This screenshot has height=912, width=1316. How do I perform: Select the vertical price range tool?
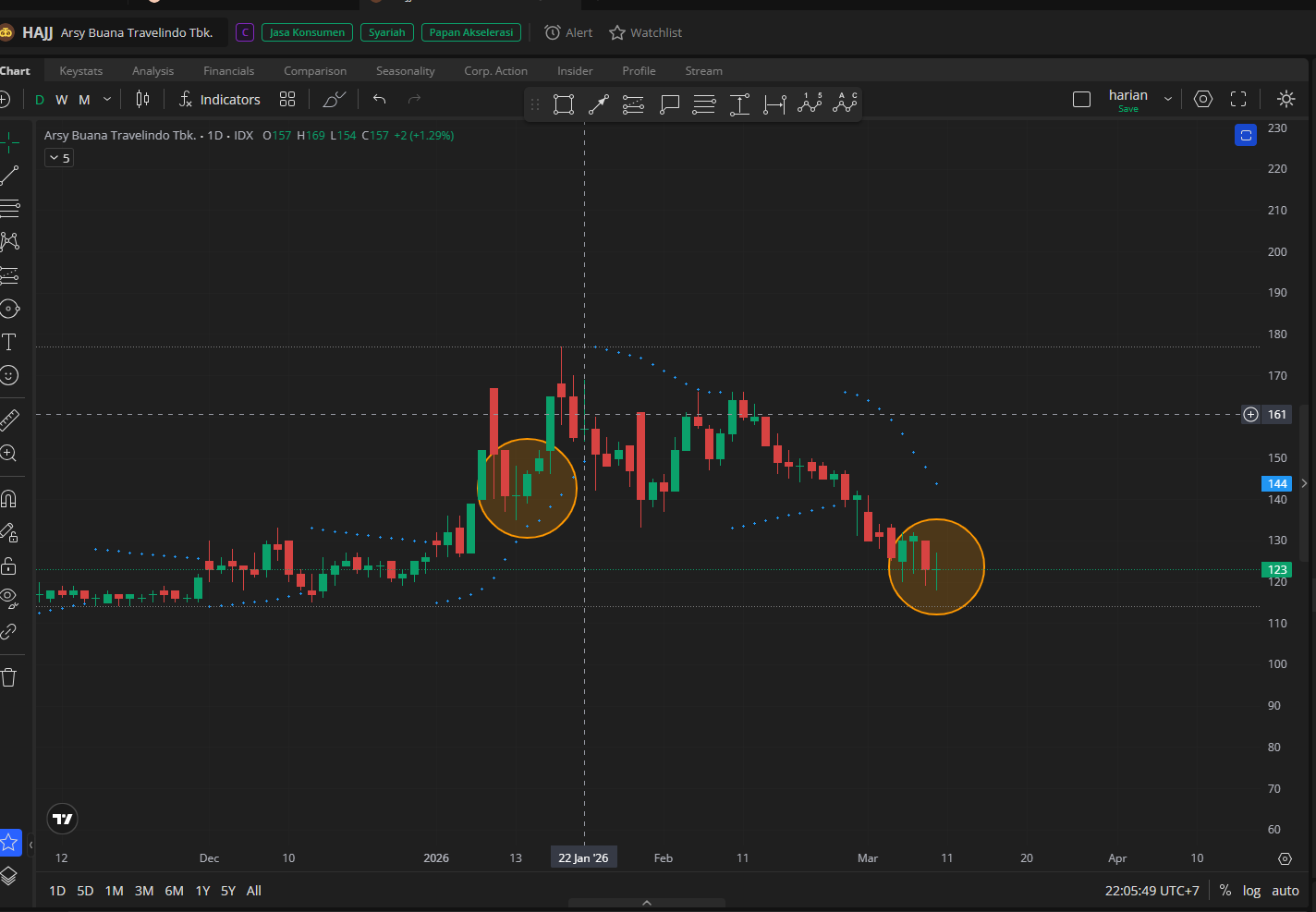[739, 104]
